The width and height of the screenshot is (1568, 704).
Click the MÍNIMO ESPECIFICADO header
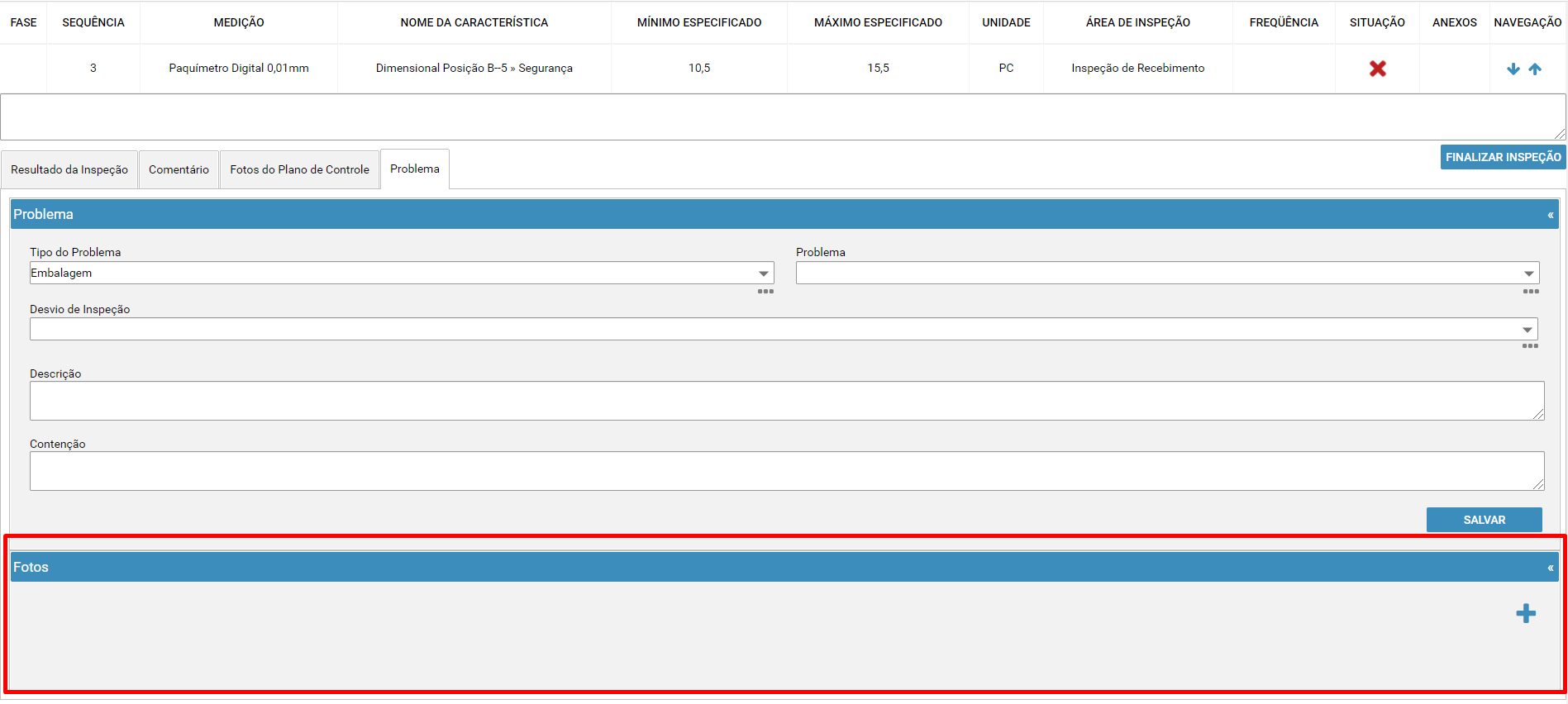tap(699, 22)
